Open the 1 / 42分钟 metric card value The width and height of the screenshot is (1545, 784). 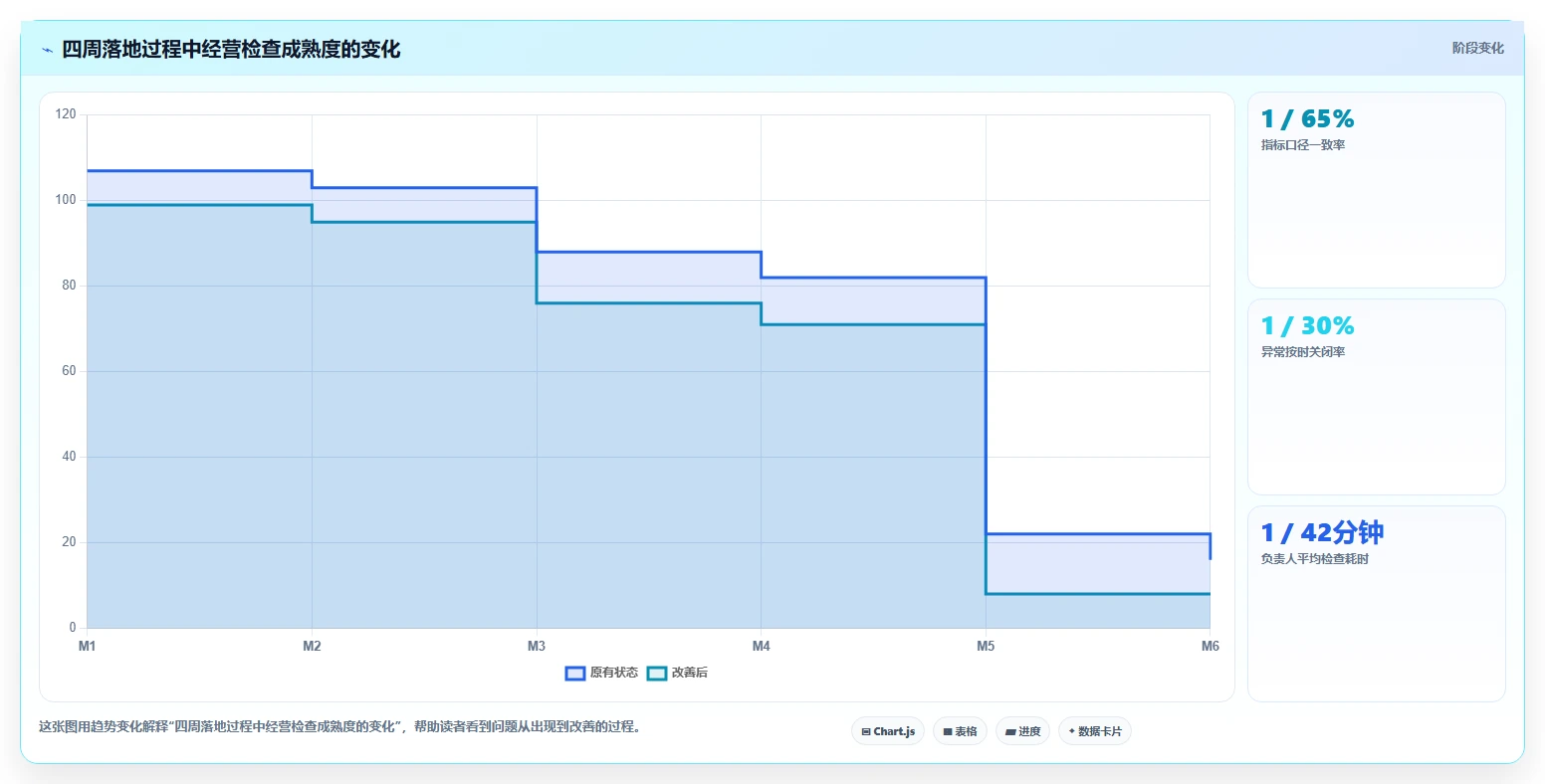[x=1322, y=533]
